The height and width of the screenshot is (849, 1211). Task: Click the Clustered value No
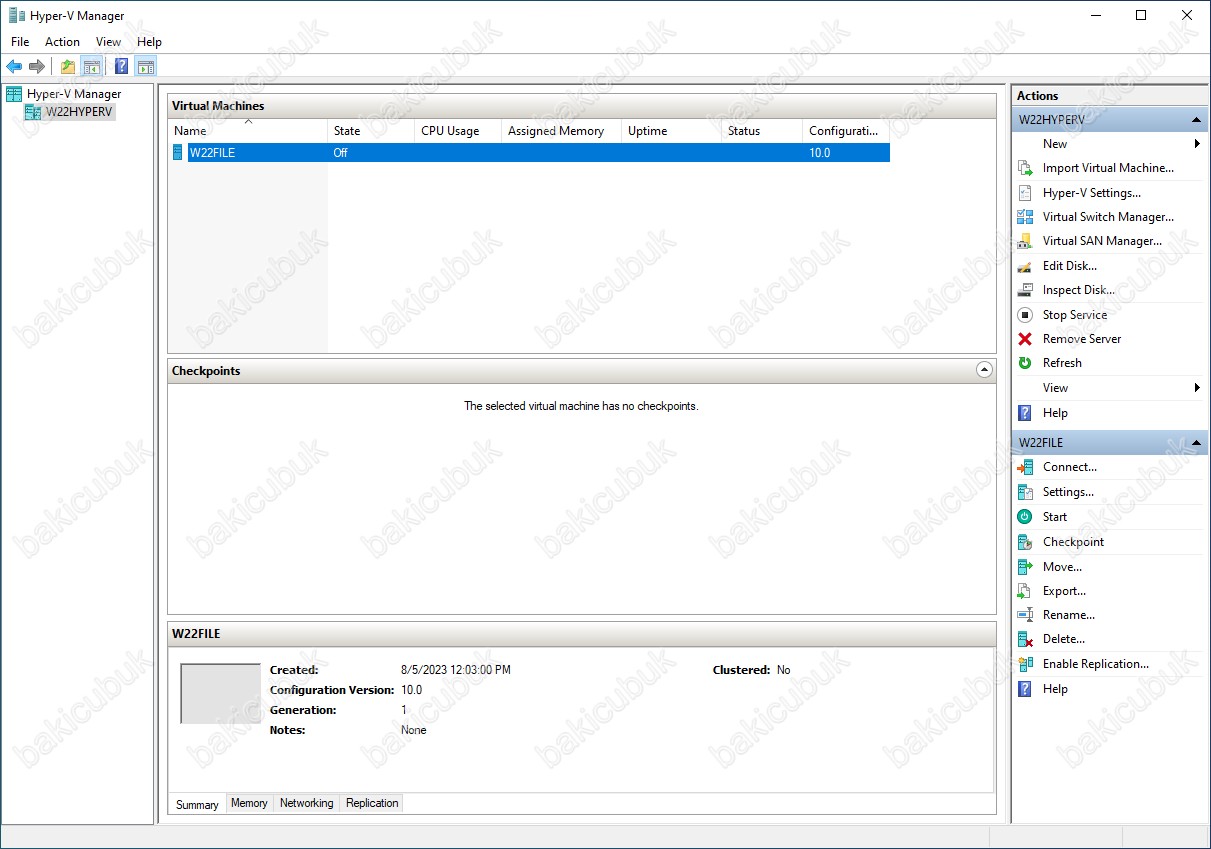783,670
